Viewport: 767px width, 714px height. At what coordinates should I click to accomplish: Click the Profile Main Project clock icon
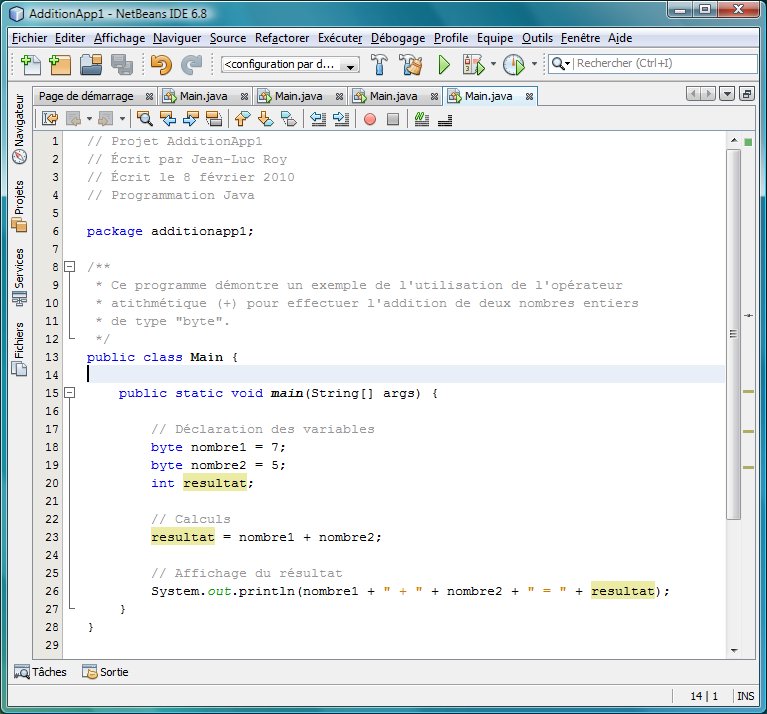[514, 65]
